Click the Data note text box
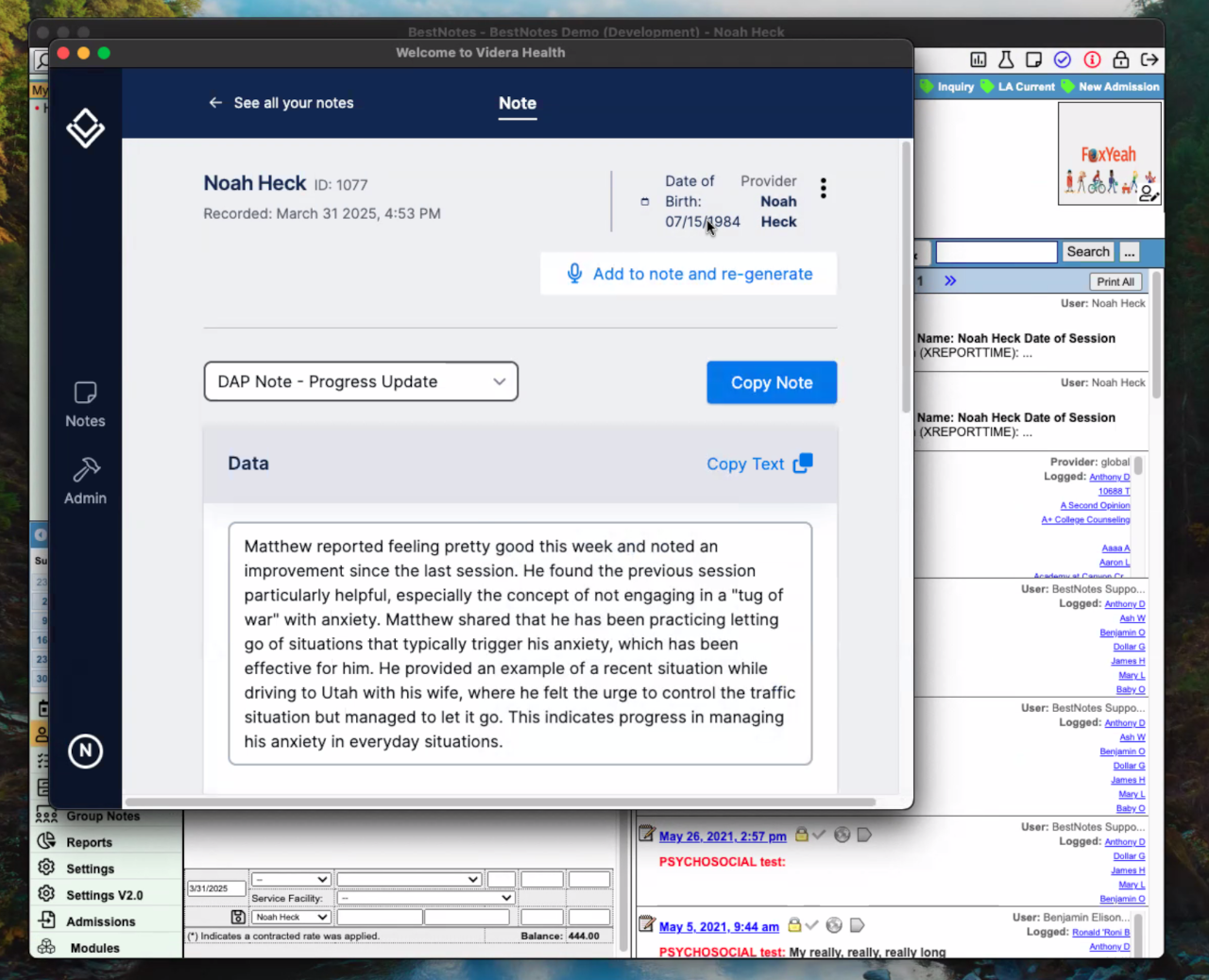 pyautogui.click(x=519, y=643)
